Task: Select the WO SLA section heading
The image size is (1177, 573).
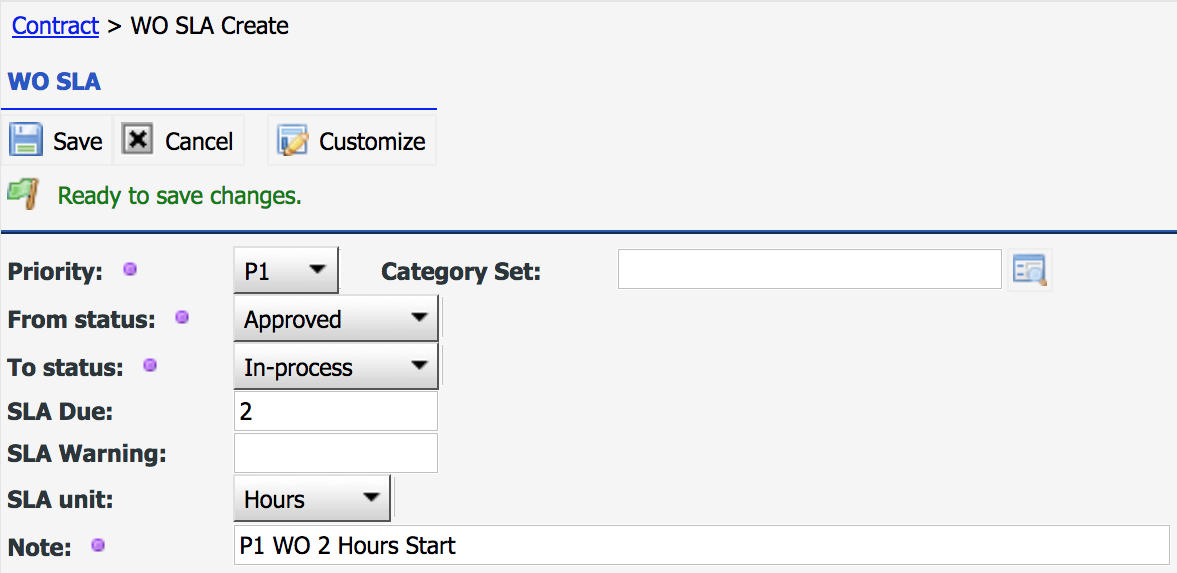Action: pos(54,82)
